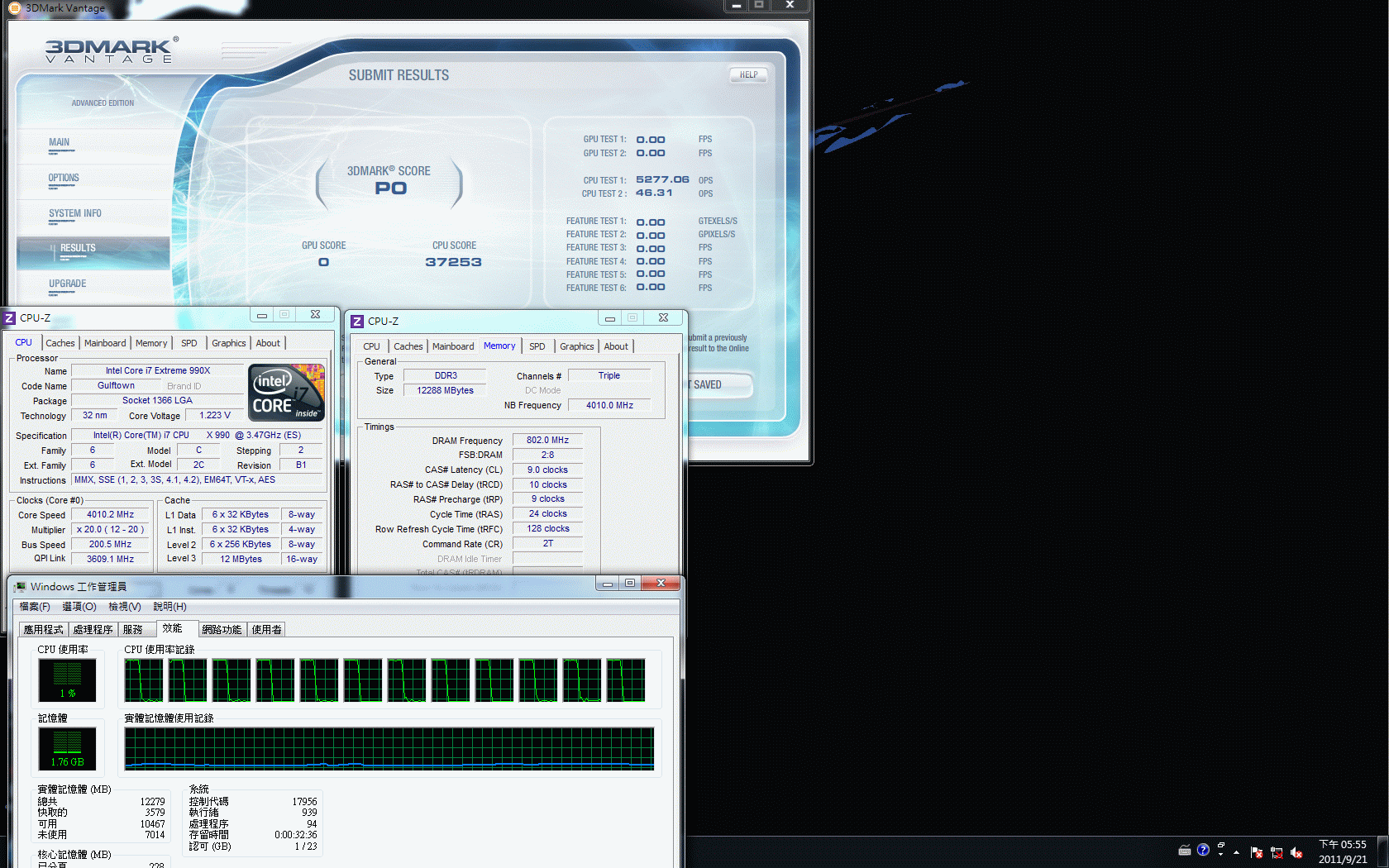
Task: Click the HELP button in 3DMark Vantage
Action: (748, 74)
